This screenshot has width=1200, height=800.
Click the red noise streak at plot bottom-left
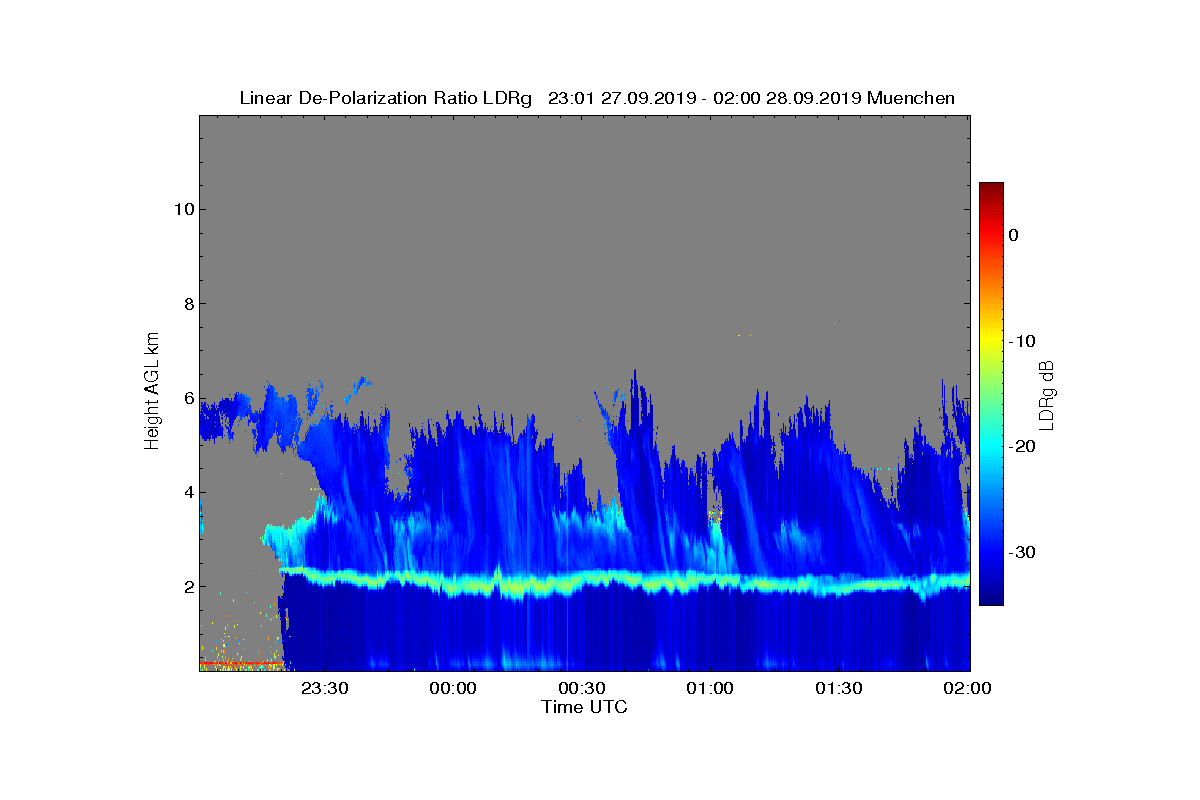pyautogui.click(x=241, y=663)
